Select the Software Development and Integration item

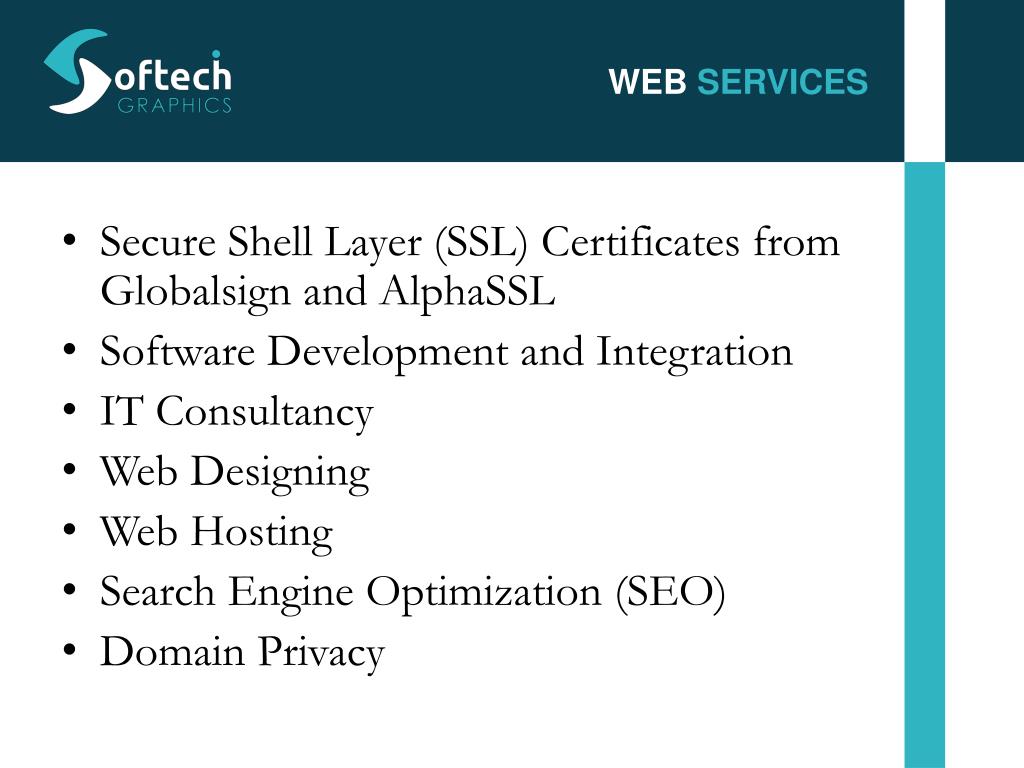click(x=446, y=353)
